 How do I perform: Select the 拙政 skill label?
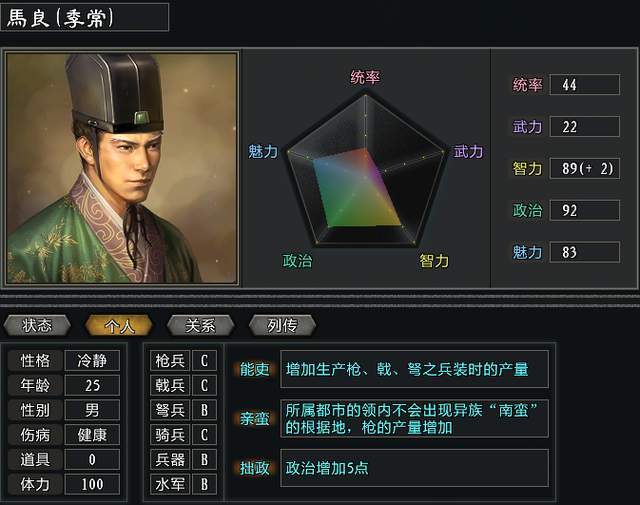tap(255, 468)
